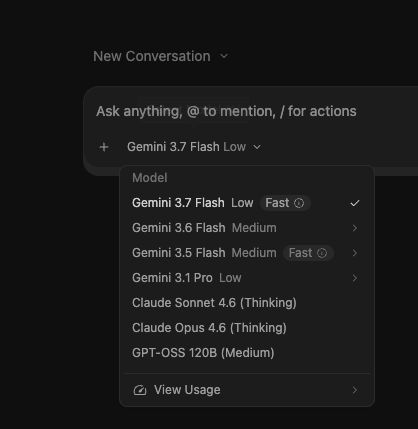Select Gemini 3.7 Flash Low model

(247, 203)
